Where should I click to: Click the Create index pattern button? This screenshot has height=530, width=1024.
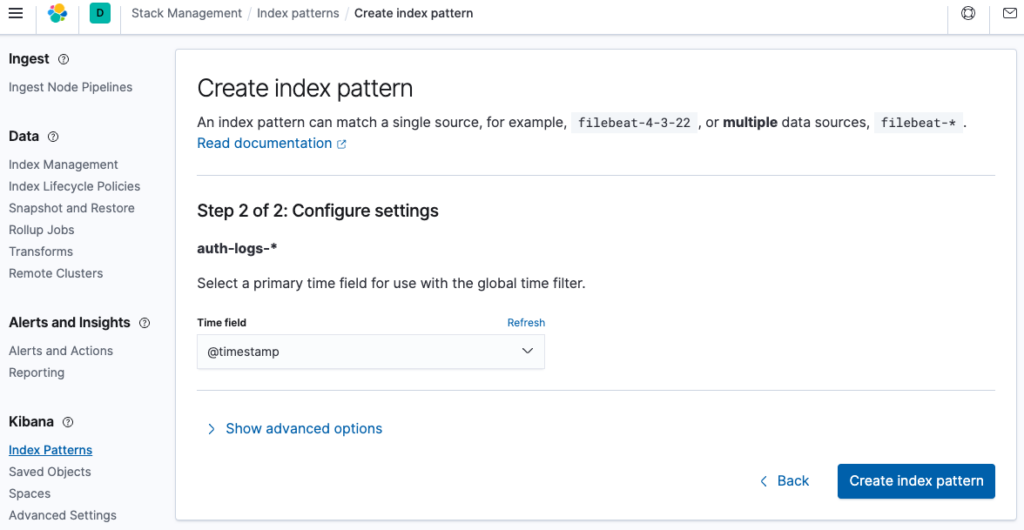[916, 481]
